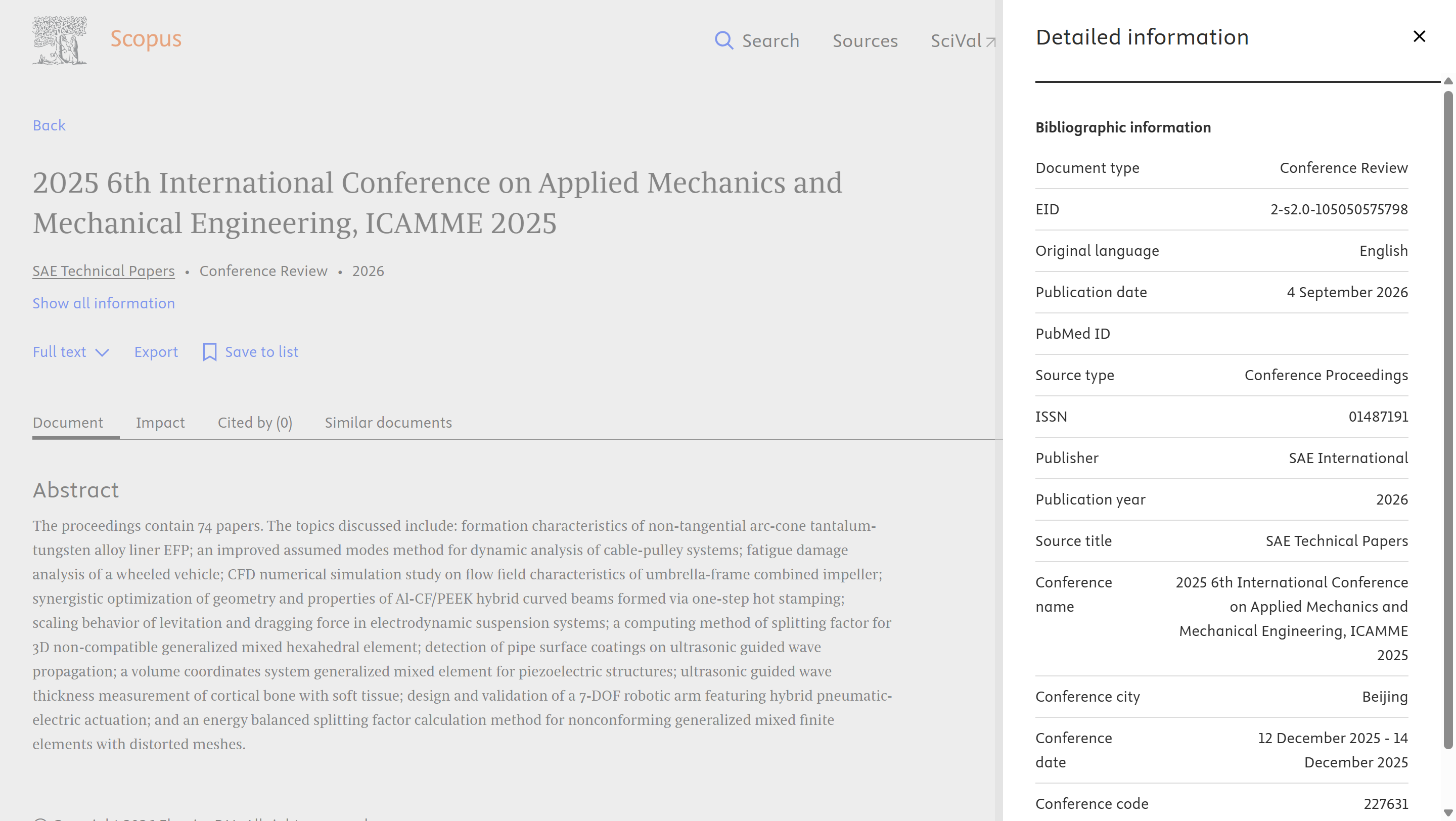The height and width of the screenshot is (821, 1456).
Task: Click the magnifying glass search icon
Action: click(723, 40)
